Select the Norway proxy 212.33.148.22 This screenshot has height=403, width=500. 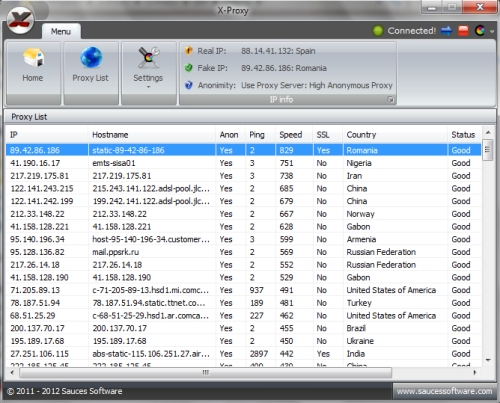243,214
